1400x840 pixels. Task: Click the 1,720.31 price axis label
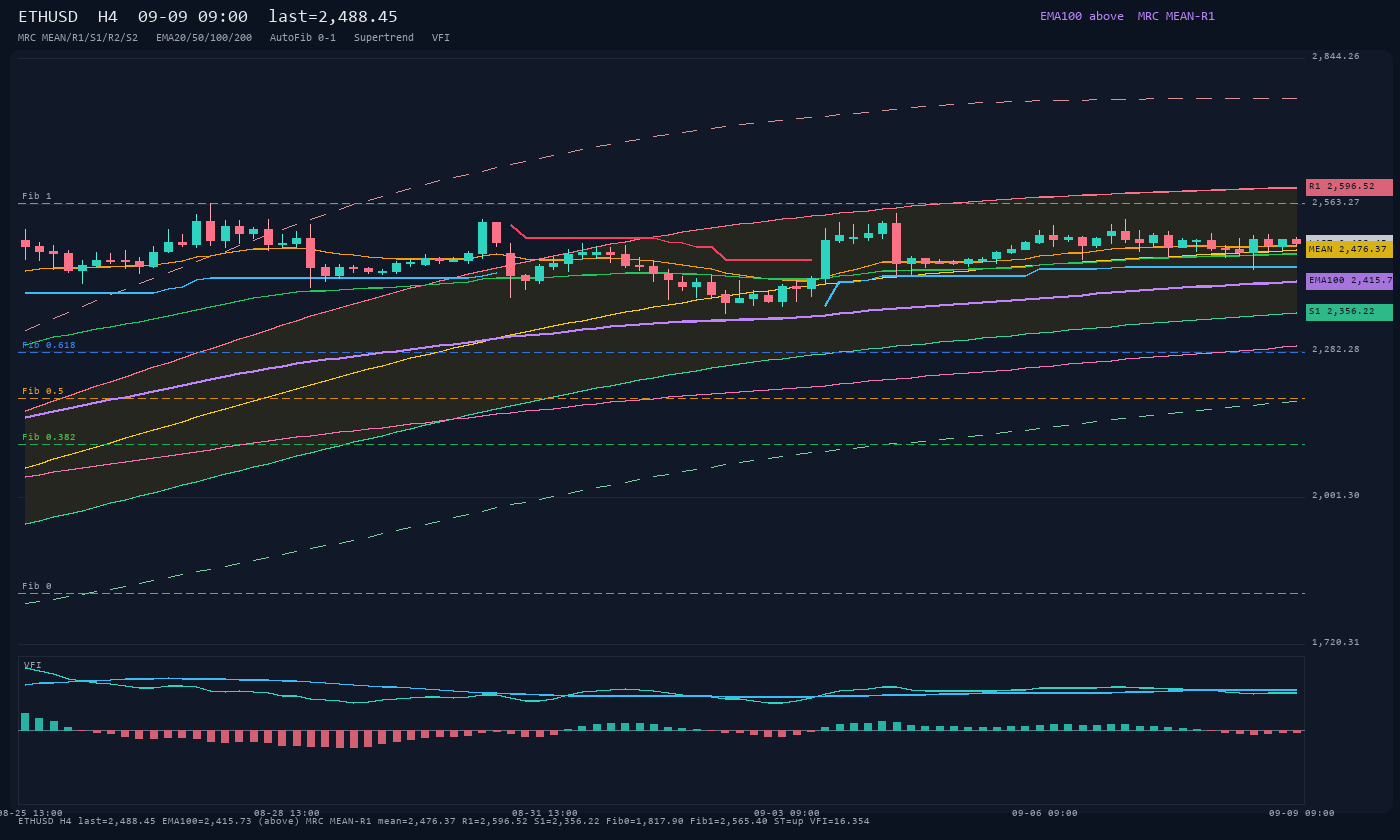[1336, 642]
